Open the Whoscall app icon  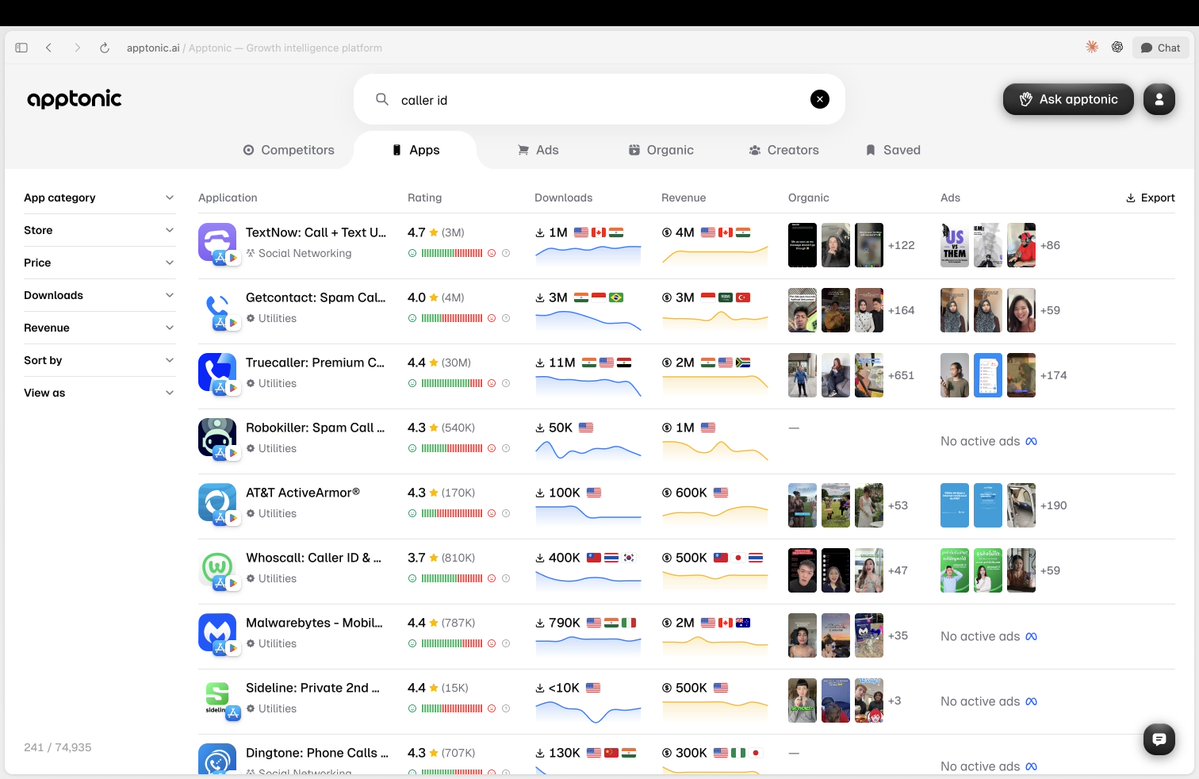217,568
